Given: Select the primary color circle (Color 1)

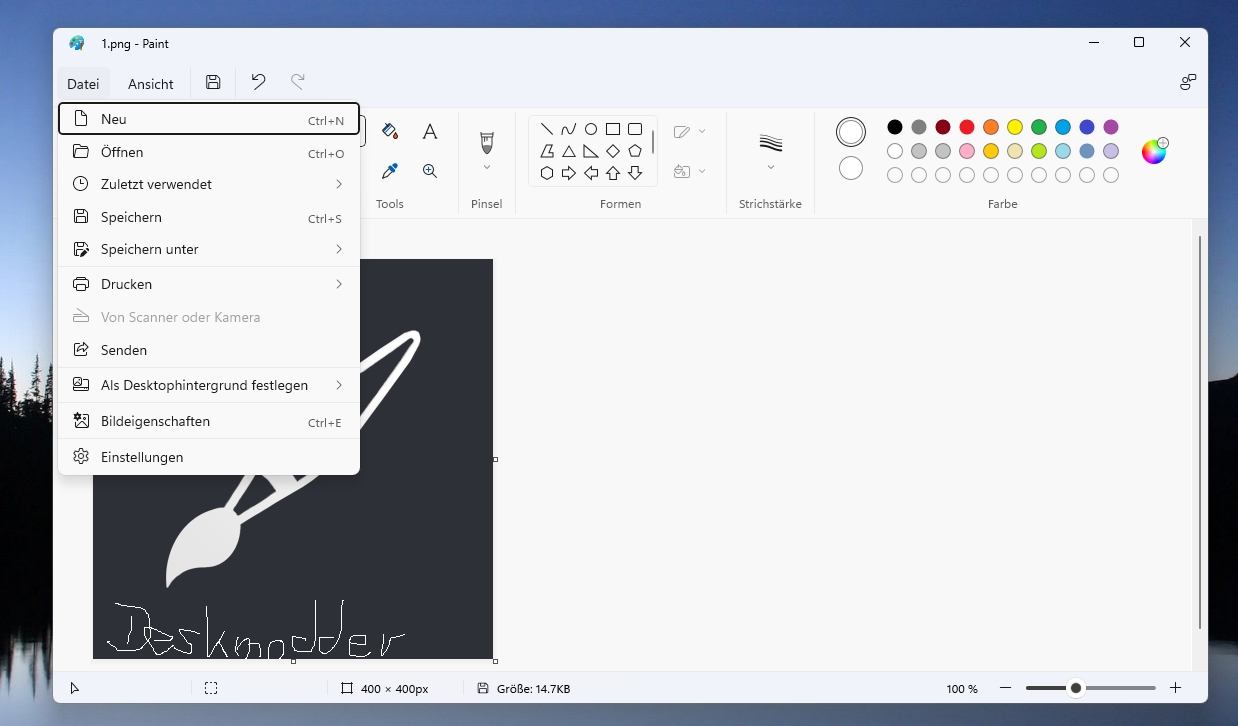Looking at the screenshot, I should (851, 132).
